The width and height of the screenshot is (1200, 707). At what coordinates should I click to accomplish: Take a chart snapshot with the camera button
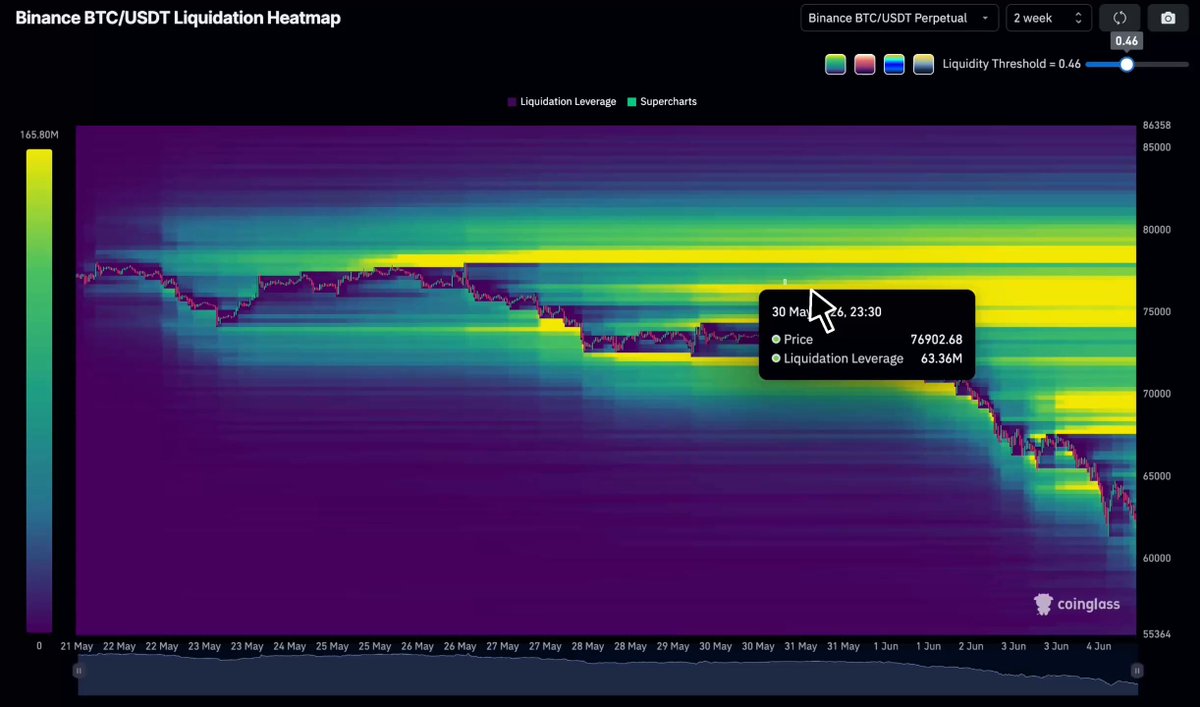tap(1168, 18)
